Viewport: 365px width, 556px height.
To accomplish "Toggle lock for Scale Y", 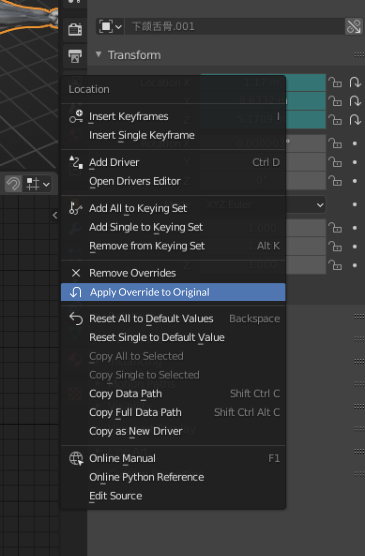I will pos(335,246).
